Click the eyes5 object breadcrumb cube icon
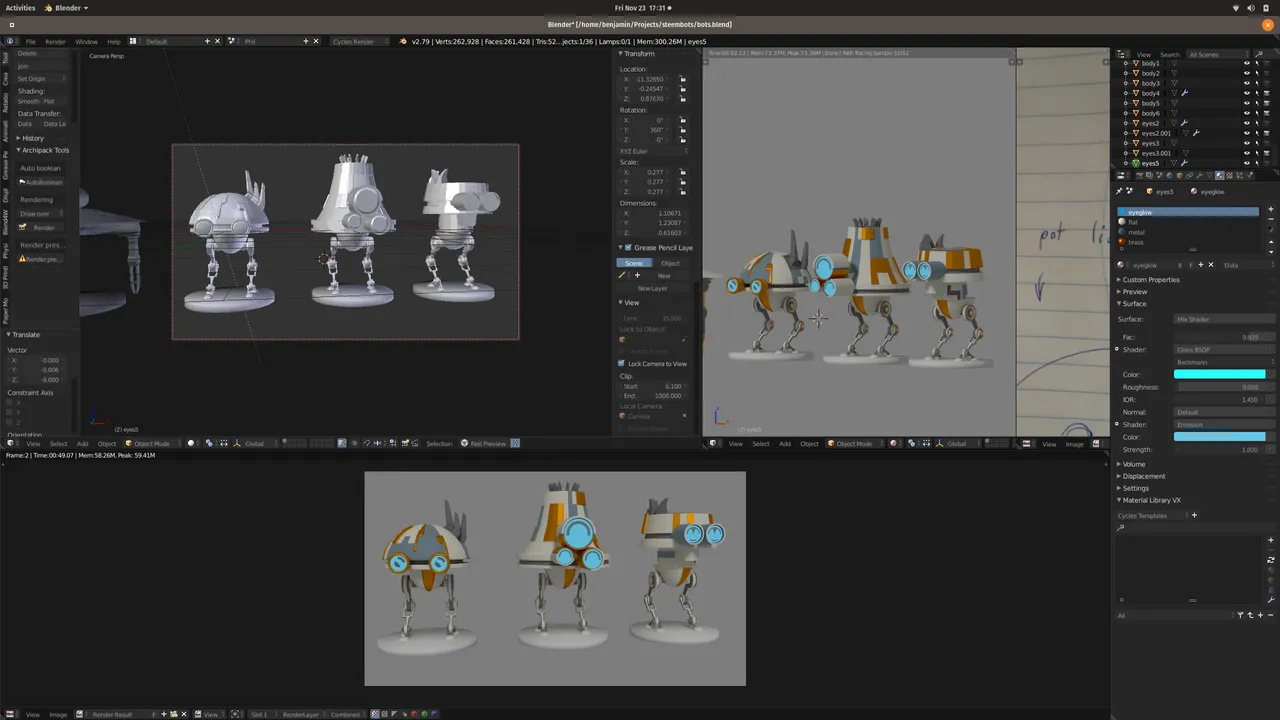 click(x=1149, y=191)
